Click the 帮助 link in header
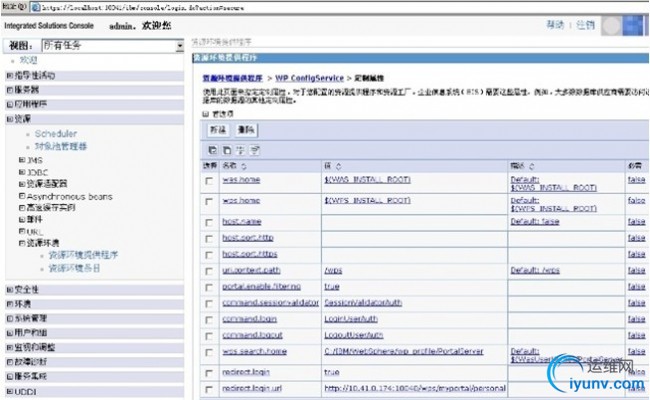 [555, 25]
